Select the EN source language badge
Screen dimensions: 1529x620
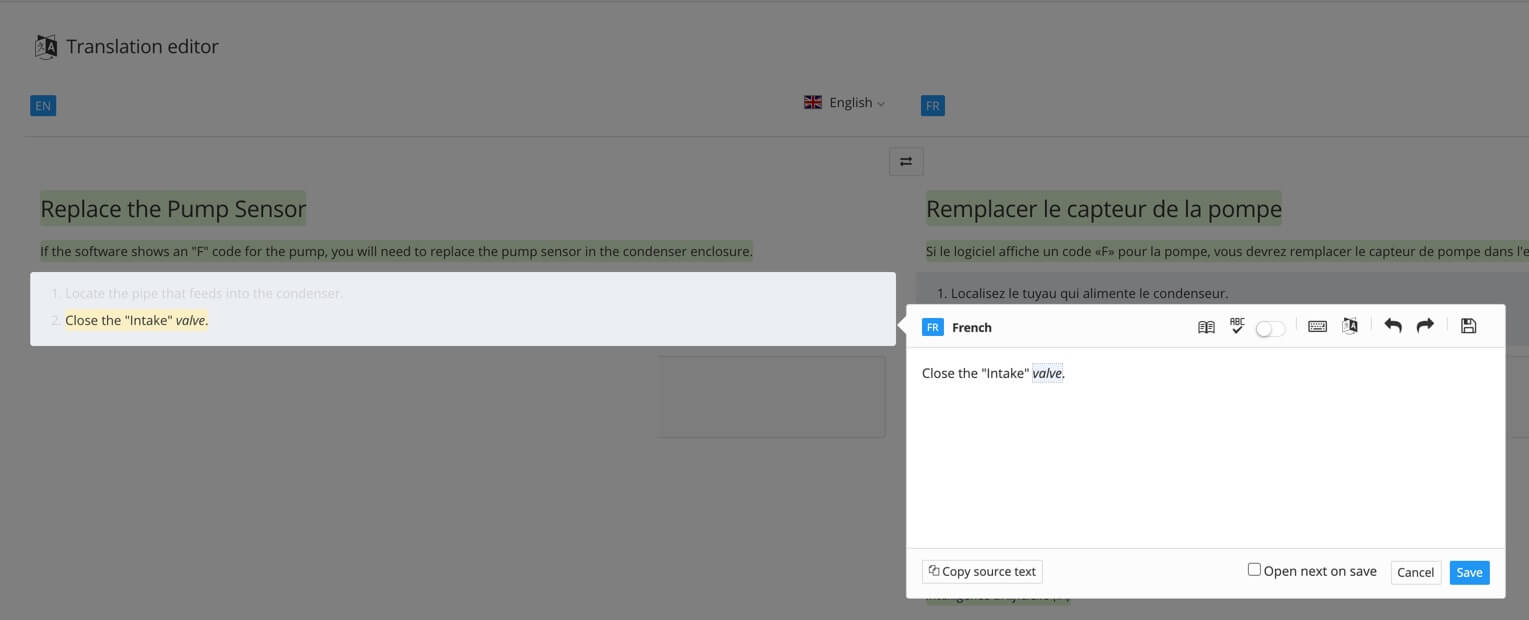[43, 106]
